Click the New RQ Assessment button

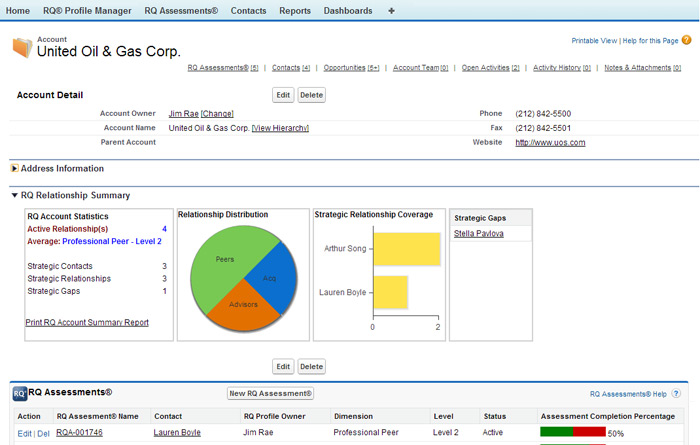[270, 393]
